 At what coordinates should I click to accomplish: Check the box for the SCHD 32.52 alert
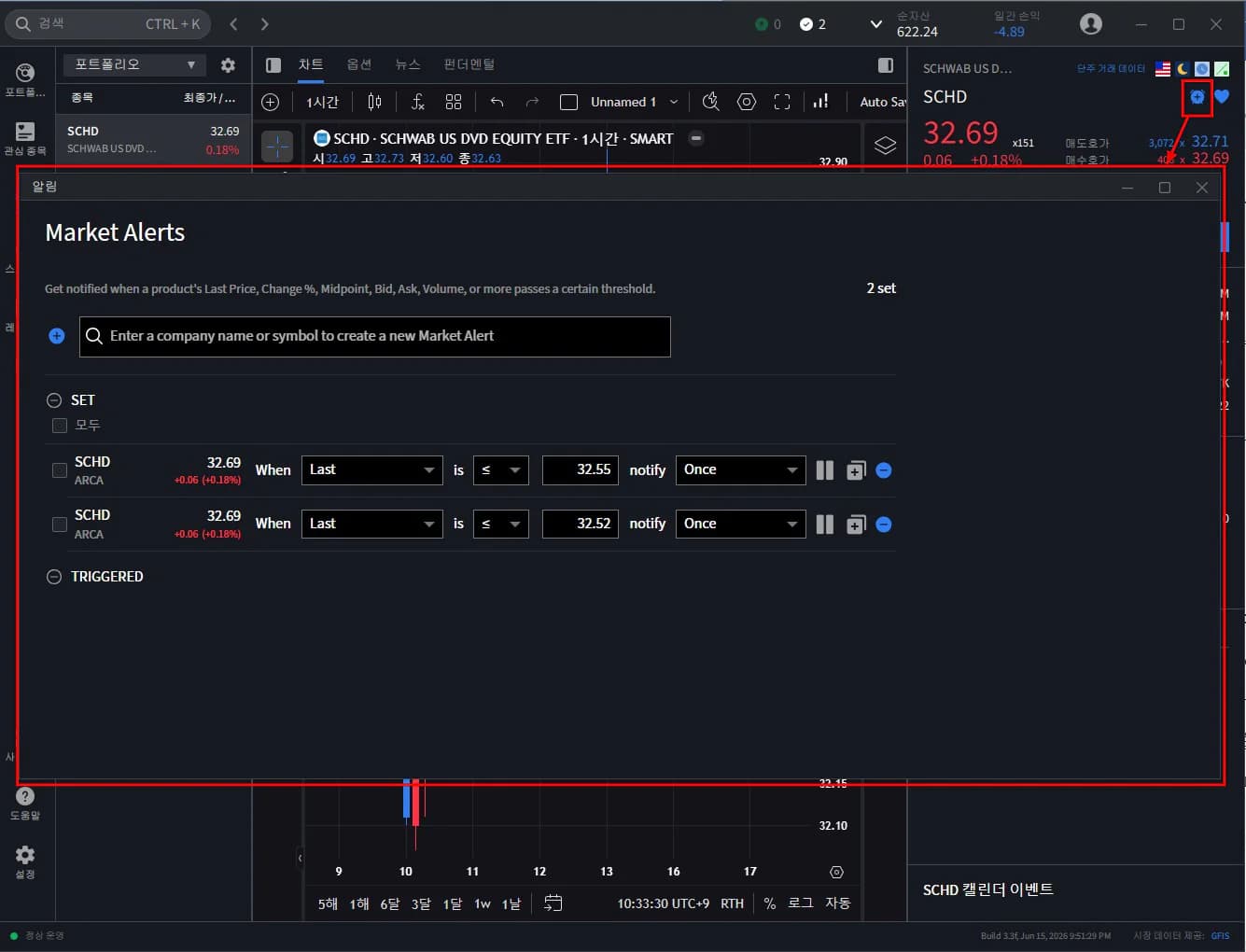pyautogui.click(x=60, y=525)
